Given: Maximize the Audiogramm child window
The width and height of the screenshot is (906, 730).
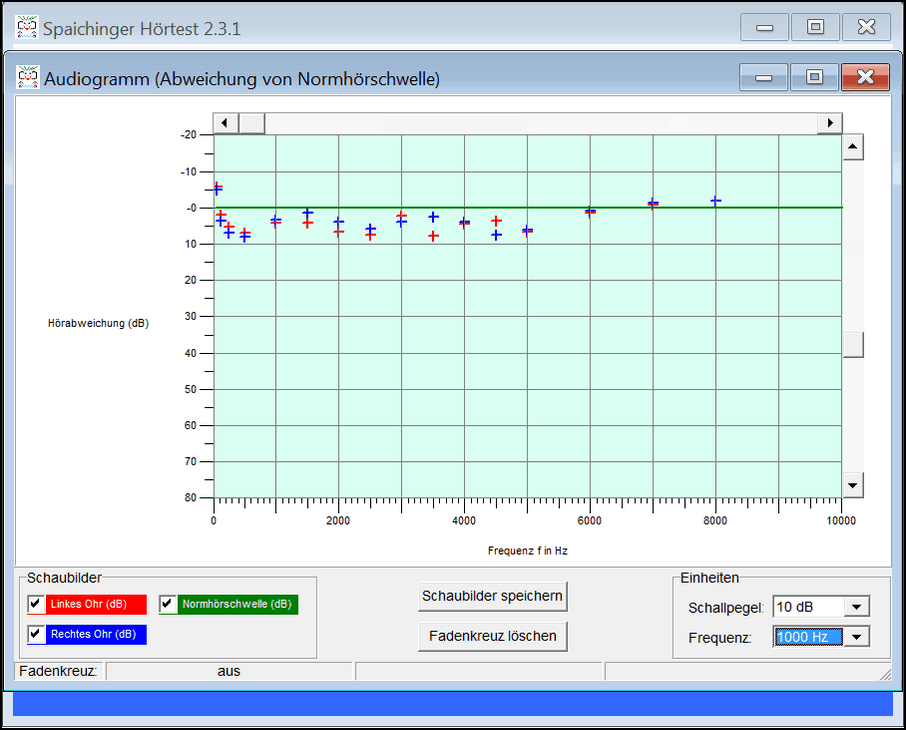Looking at the screenshot, I should tap(814, 78).
